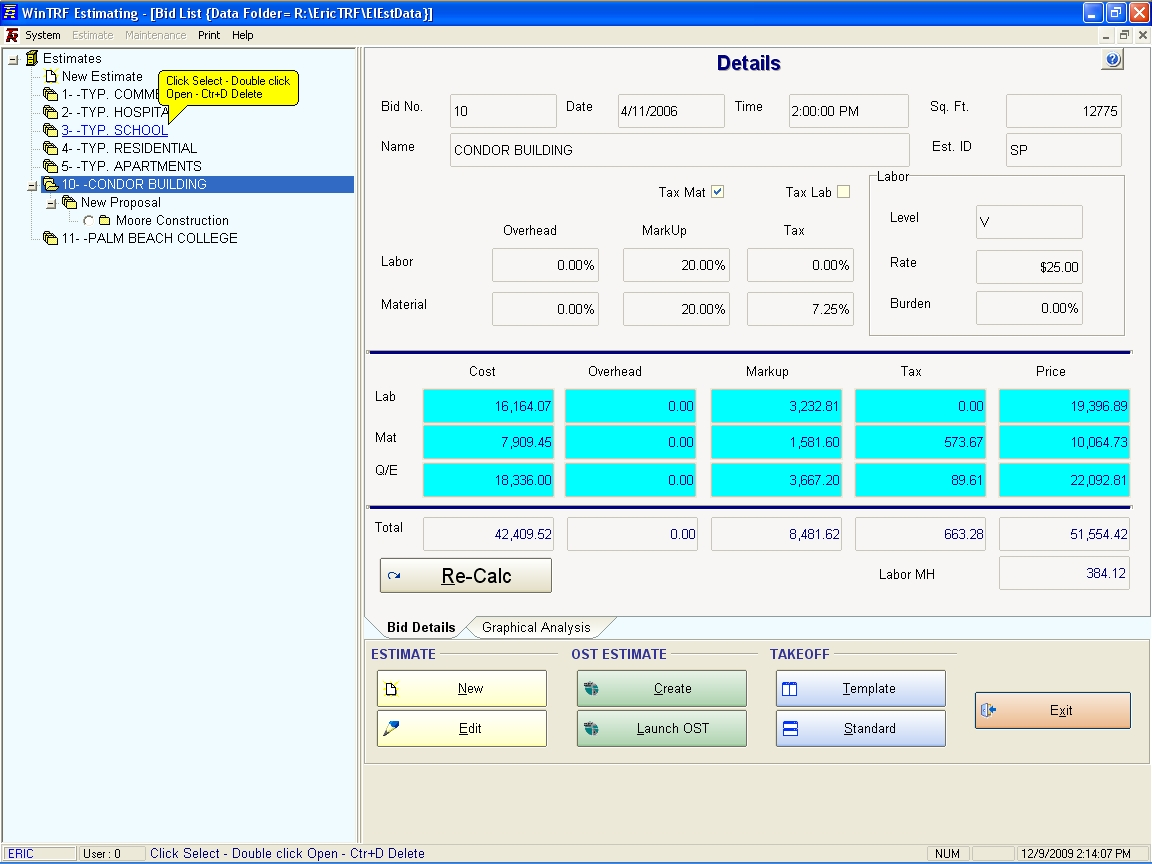Click the New Estimate document icon in tree
This screenshot has width=1152, height=864.
(50, 77)
